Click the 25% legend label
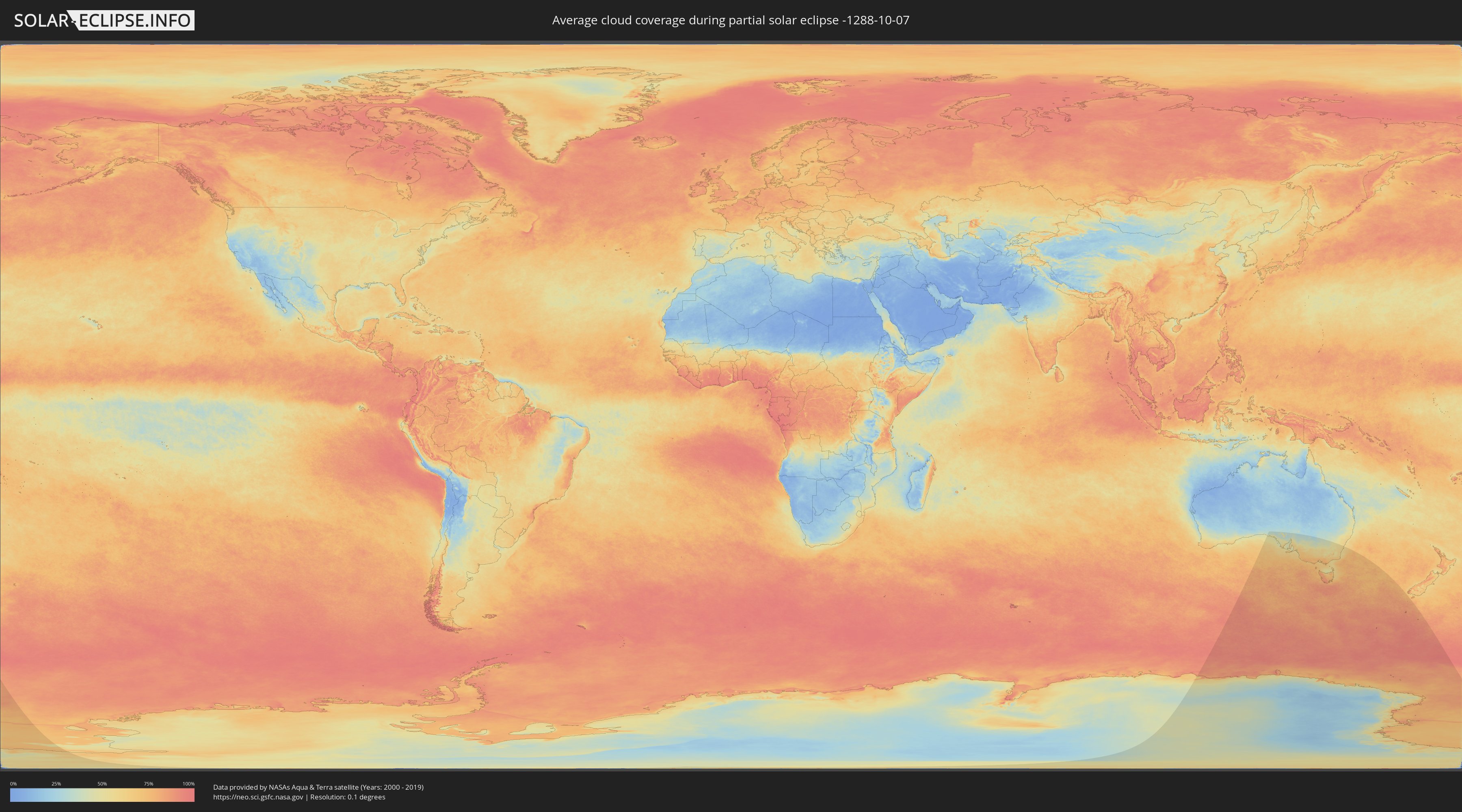 point(56,784)
